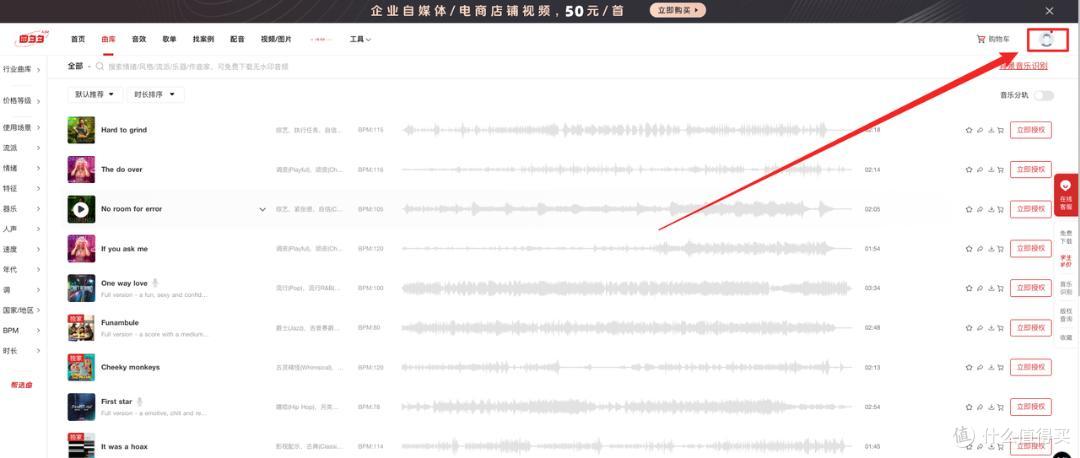Open the 配音 voiceover tab

tap(238, 39)
